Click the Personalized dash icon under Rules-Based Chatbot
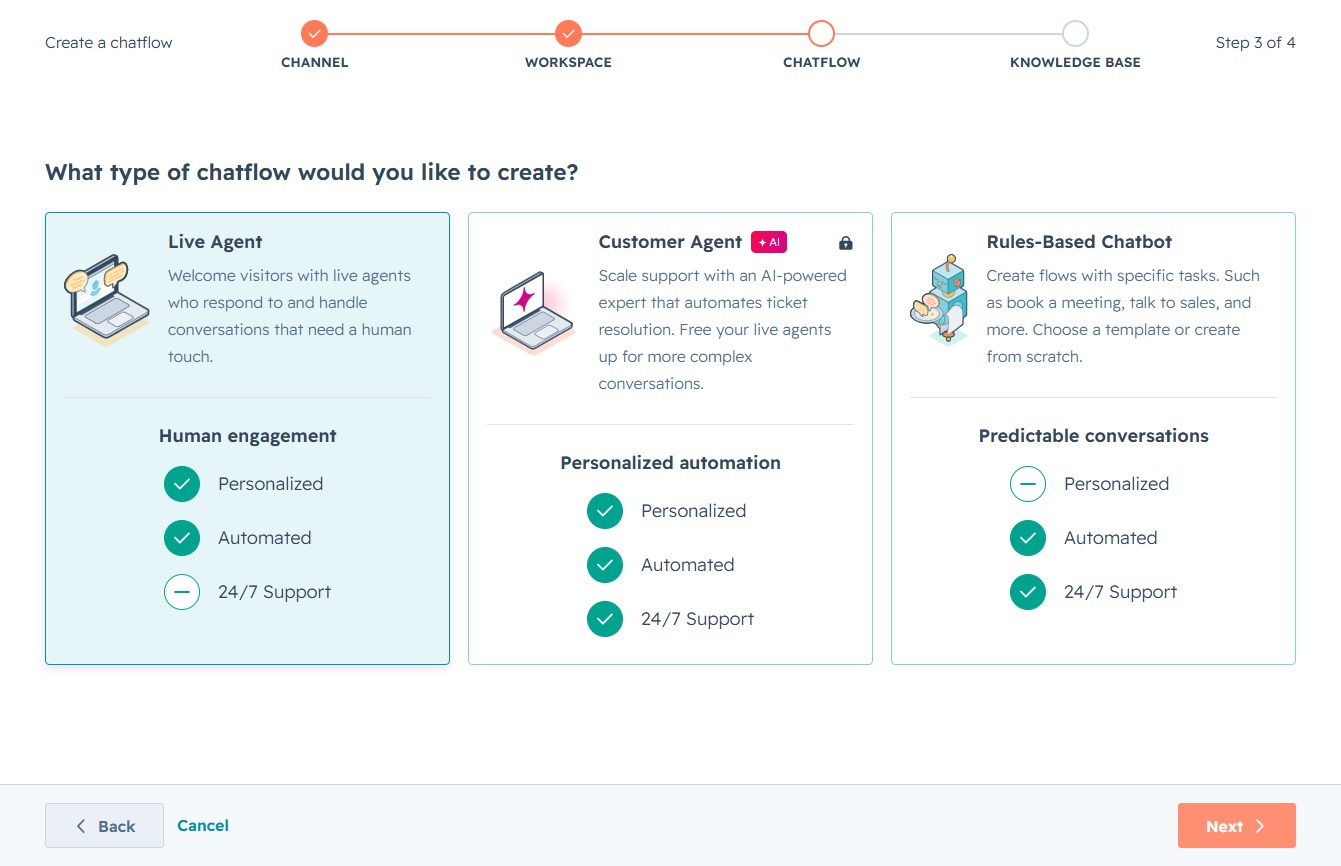Viewport: 1341px width, 866px height. [x=1028, y=484]
